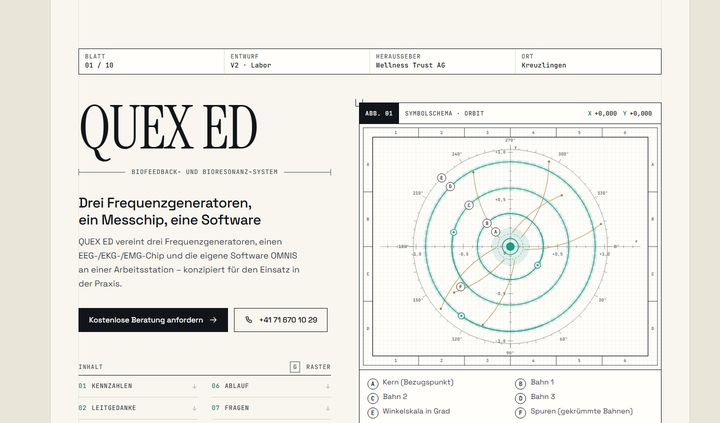Click the green core dot at diagram center
Image resolution: width=720 pixels, height=423 pixels.
point(510,247)
